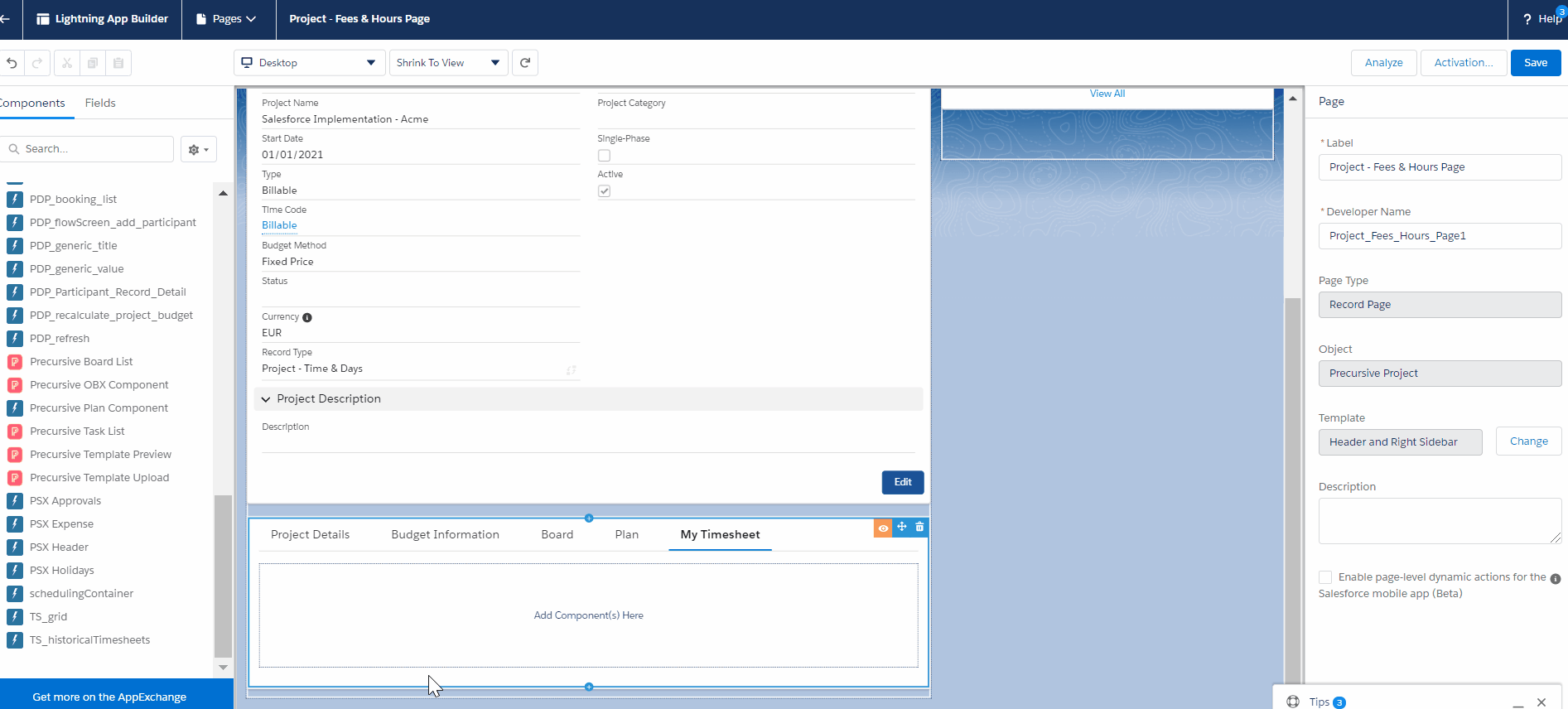Image resolution: width=1568 pixels, height=709 pixels.
Task: Click scroll down arrow in components list
Action: coord(223,667)
